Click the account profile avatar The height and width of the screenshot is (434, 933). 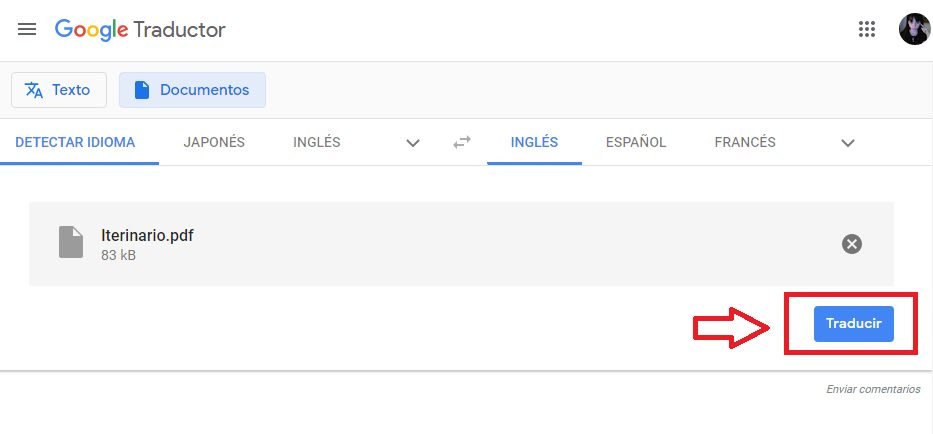[914, 29]
